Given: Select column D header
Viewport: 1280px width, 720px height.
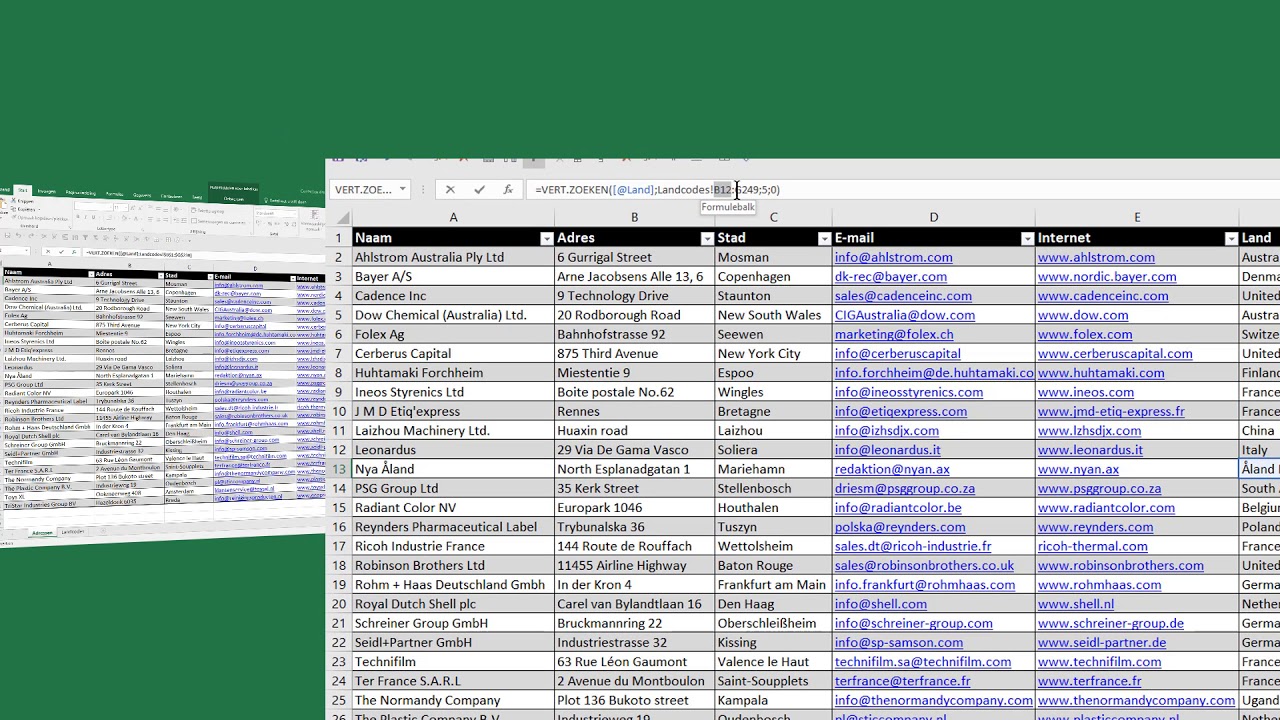Looking at the screenshot, I should click(933, 217).
